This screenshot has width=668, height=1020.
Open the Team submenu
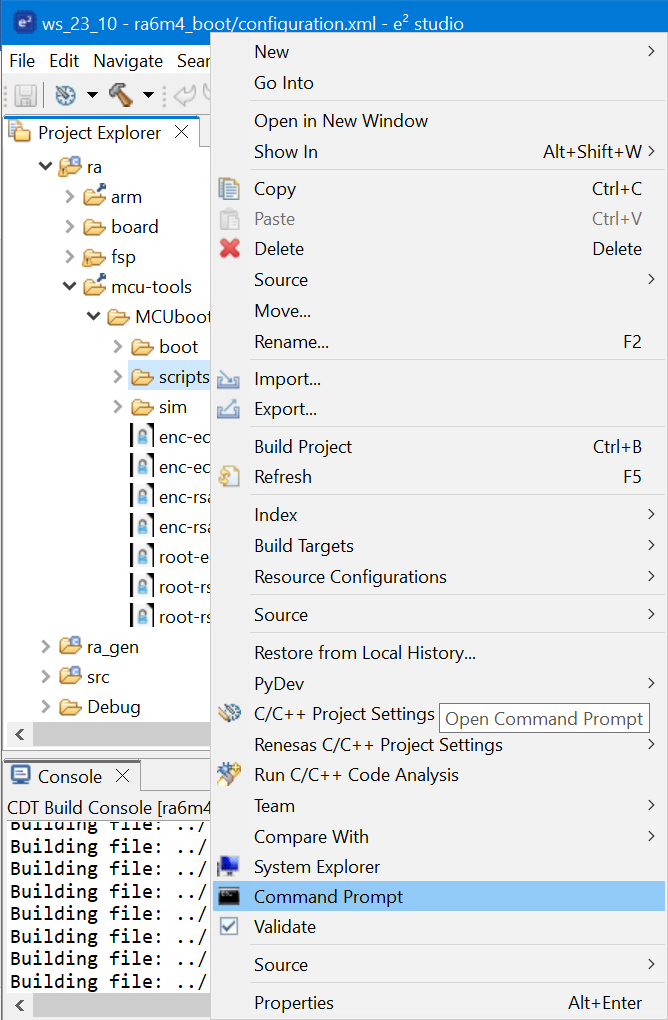(439, 805)
